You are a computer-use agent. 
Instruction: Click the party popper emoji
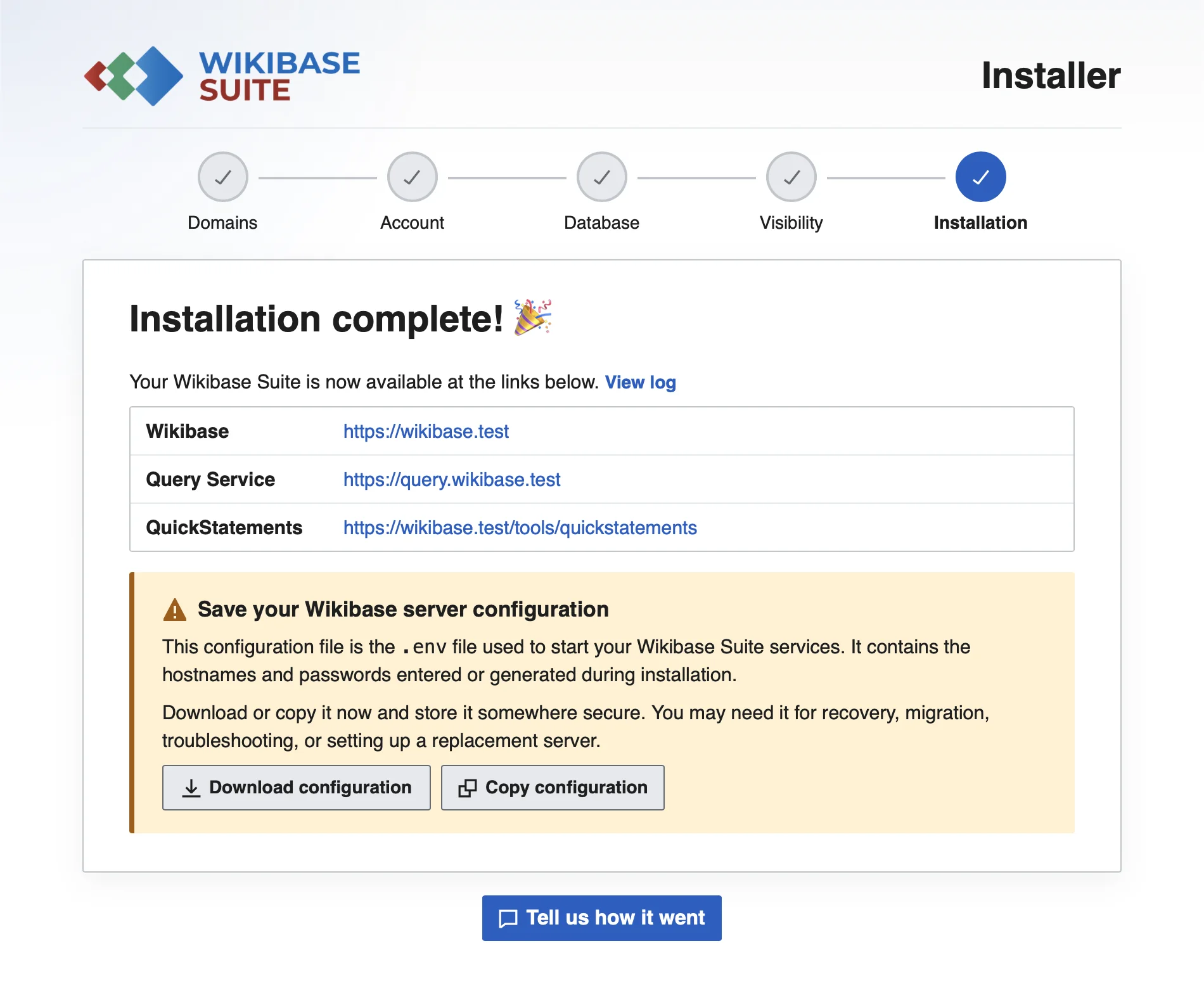tap(532, 317)
